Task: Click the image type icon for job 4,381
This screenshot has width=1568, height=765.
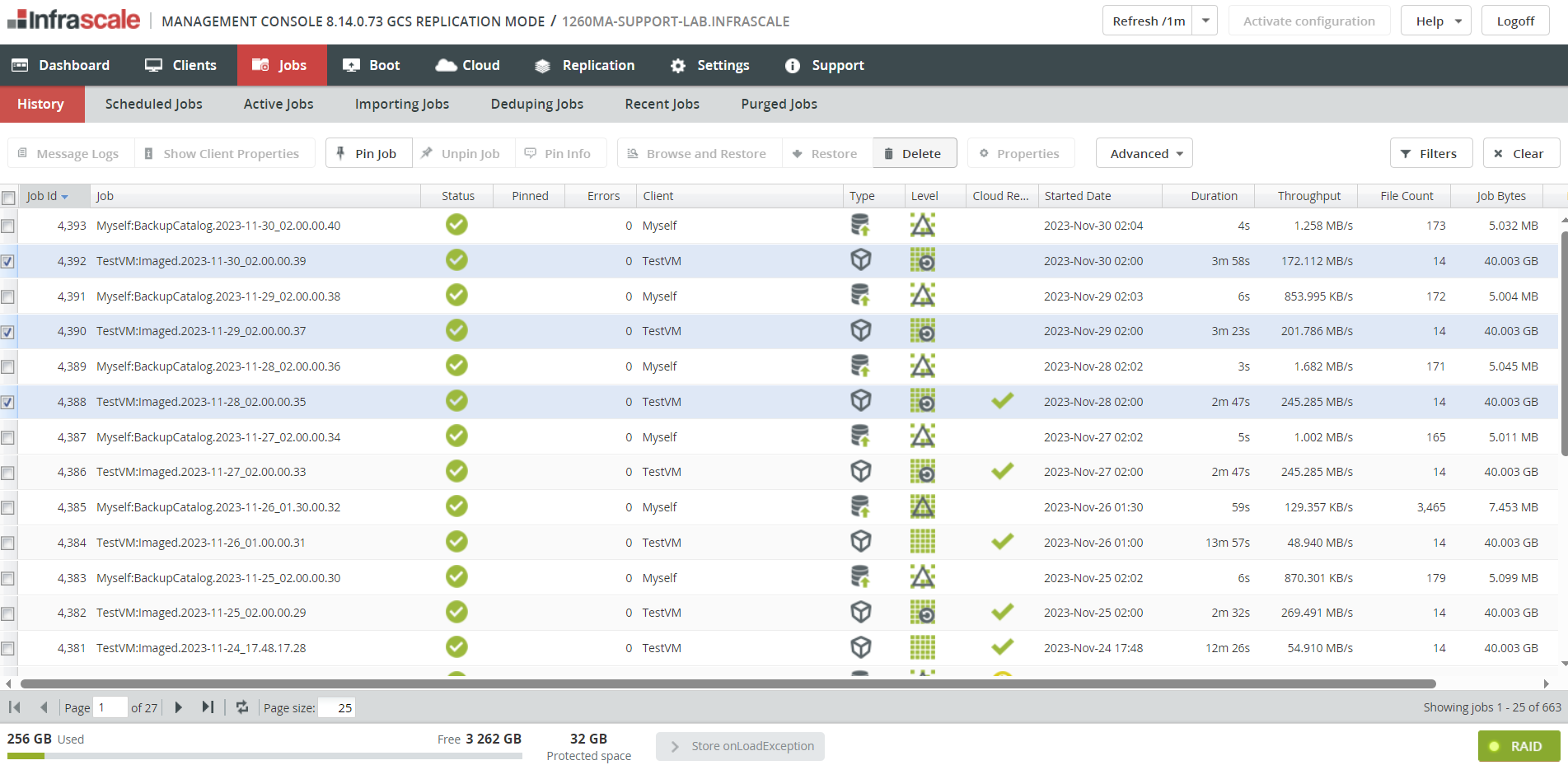Action: (860, 647)
